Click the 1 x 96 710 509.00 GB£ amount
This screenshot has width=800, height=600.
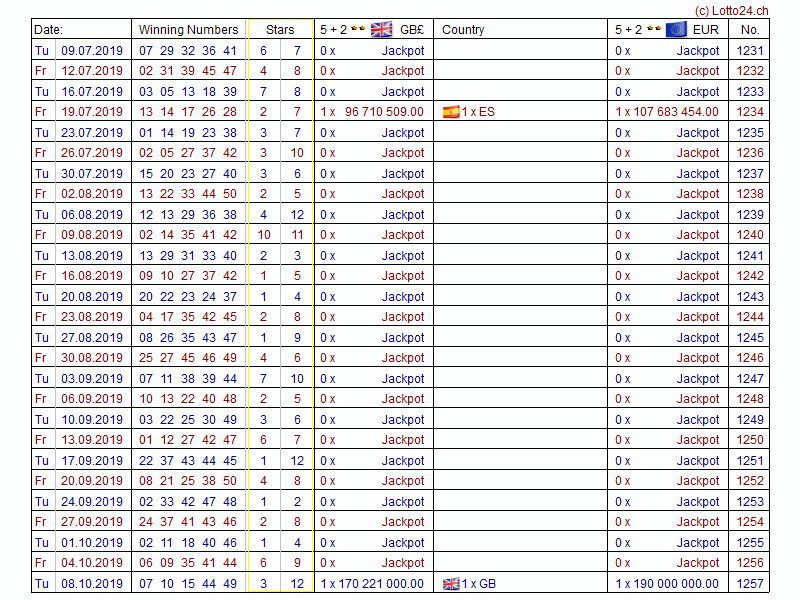click(372, 112)
